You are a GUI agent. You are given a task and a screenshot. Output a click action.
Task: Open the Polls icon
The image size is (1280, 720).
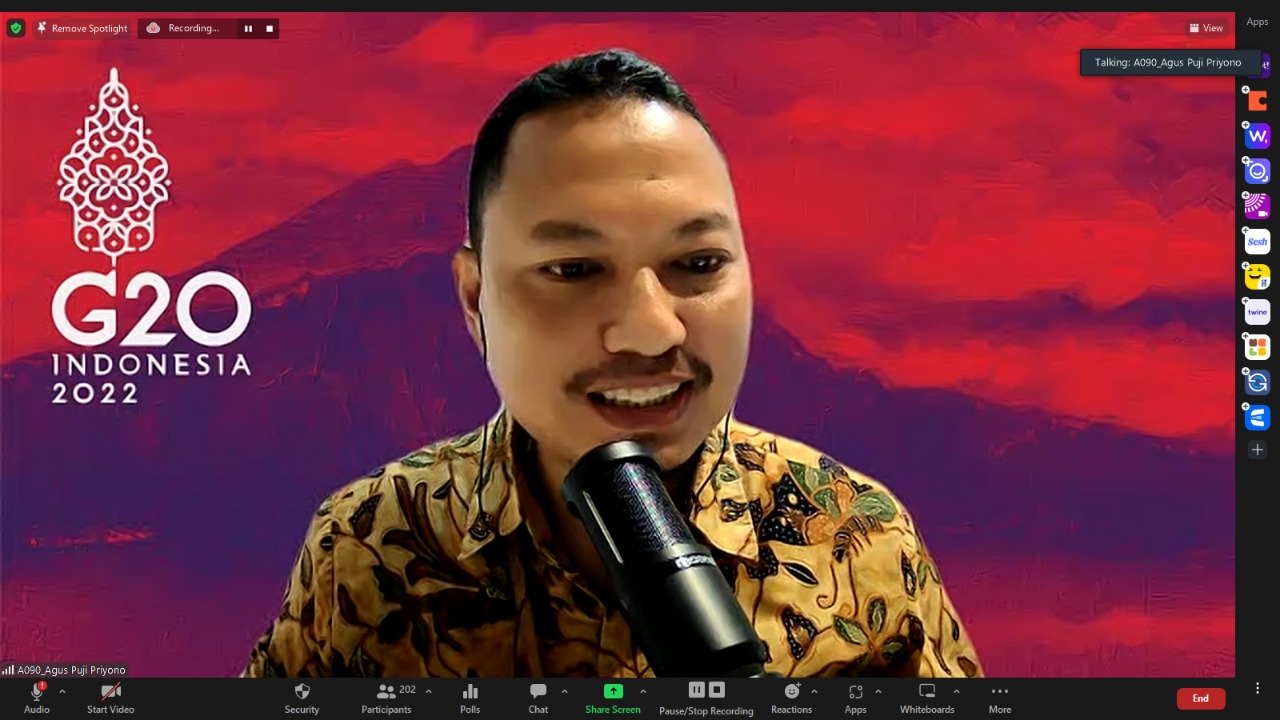[470, 692]
